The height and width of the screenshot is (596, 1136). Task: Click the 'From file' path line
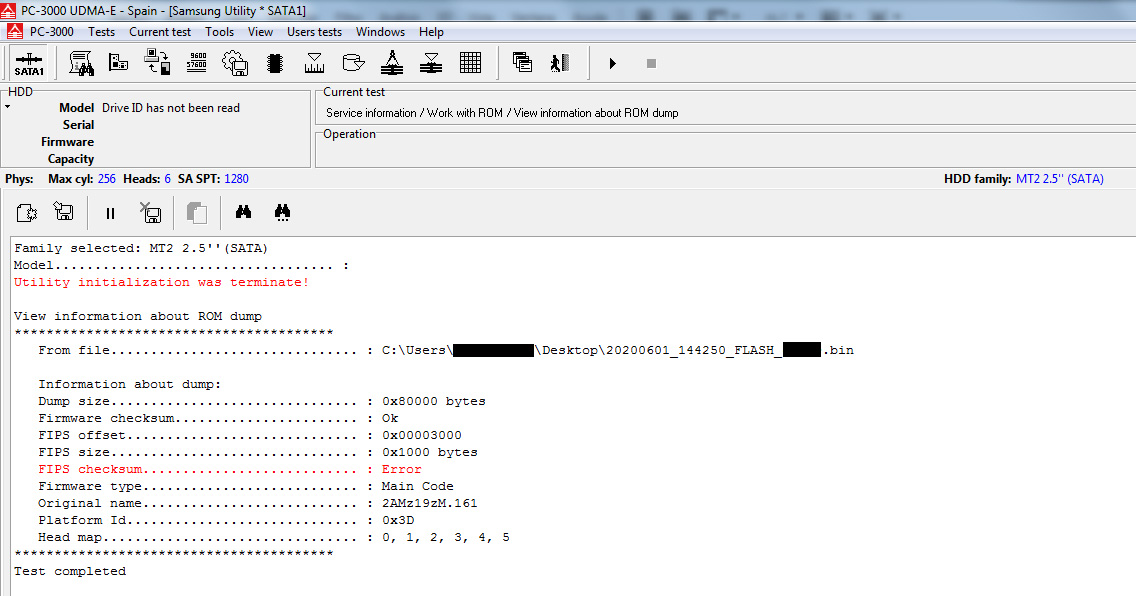pos(446,351)
